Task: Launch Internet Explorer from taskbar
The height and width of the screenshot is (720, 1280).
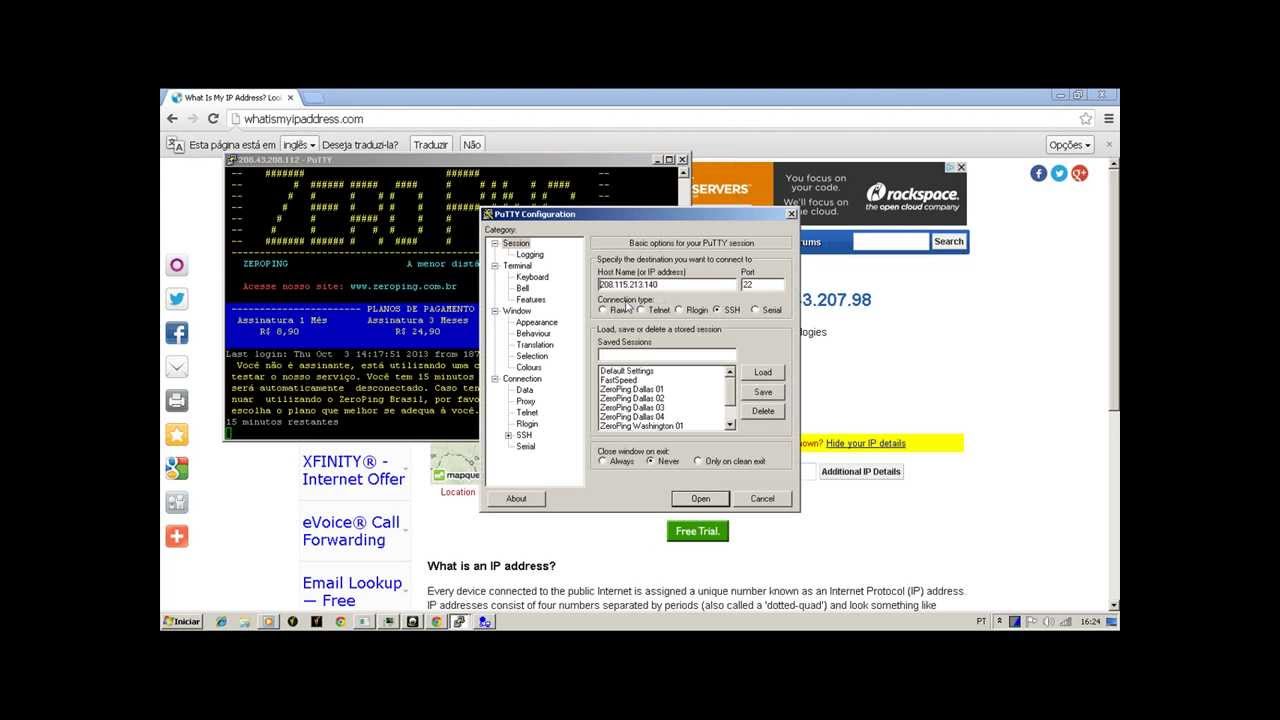Action: (x=221, y=621)
